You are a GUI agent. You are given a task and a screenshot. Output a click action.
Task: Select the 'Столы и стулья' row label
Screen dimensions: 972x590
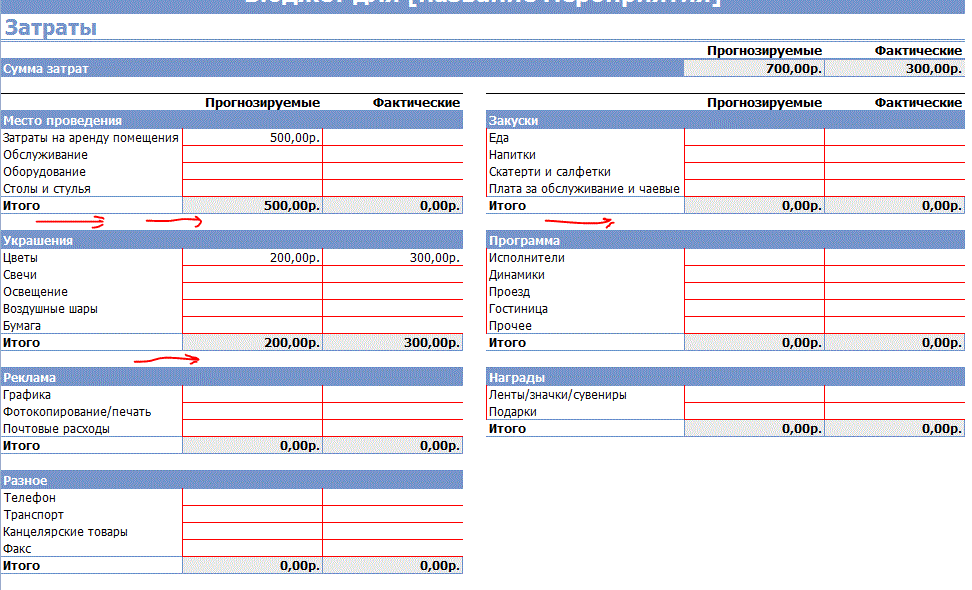coord(46,189)
